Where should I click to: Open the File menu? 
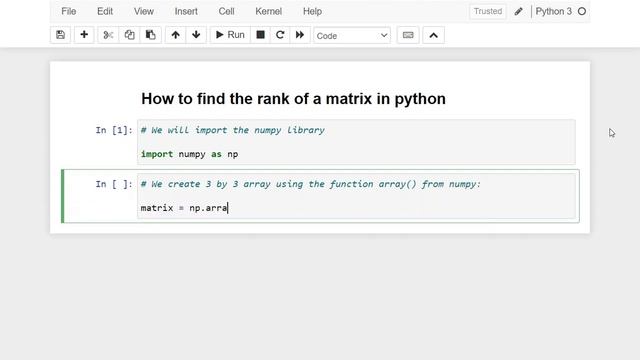pos(69,11)
